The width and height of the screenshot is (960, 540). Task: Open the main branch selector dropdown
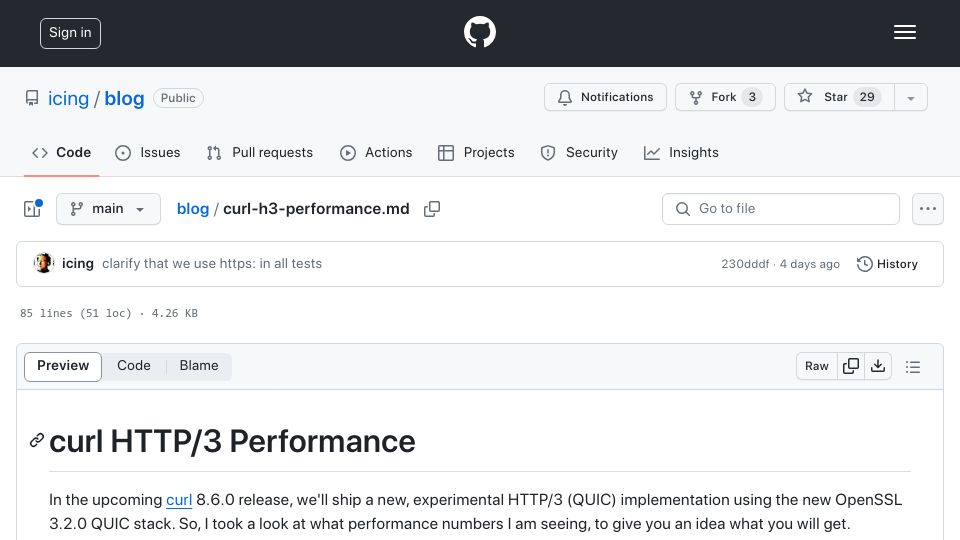tap(108, 209)
